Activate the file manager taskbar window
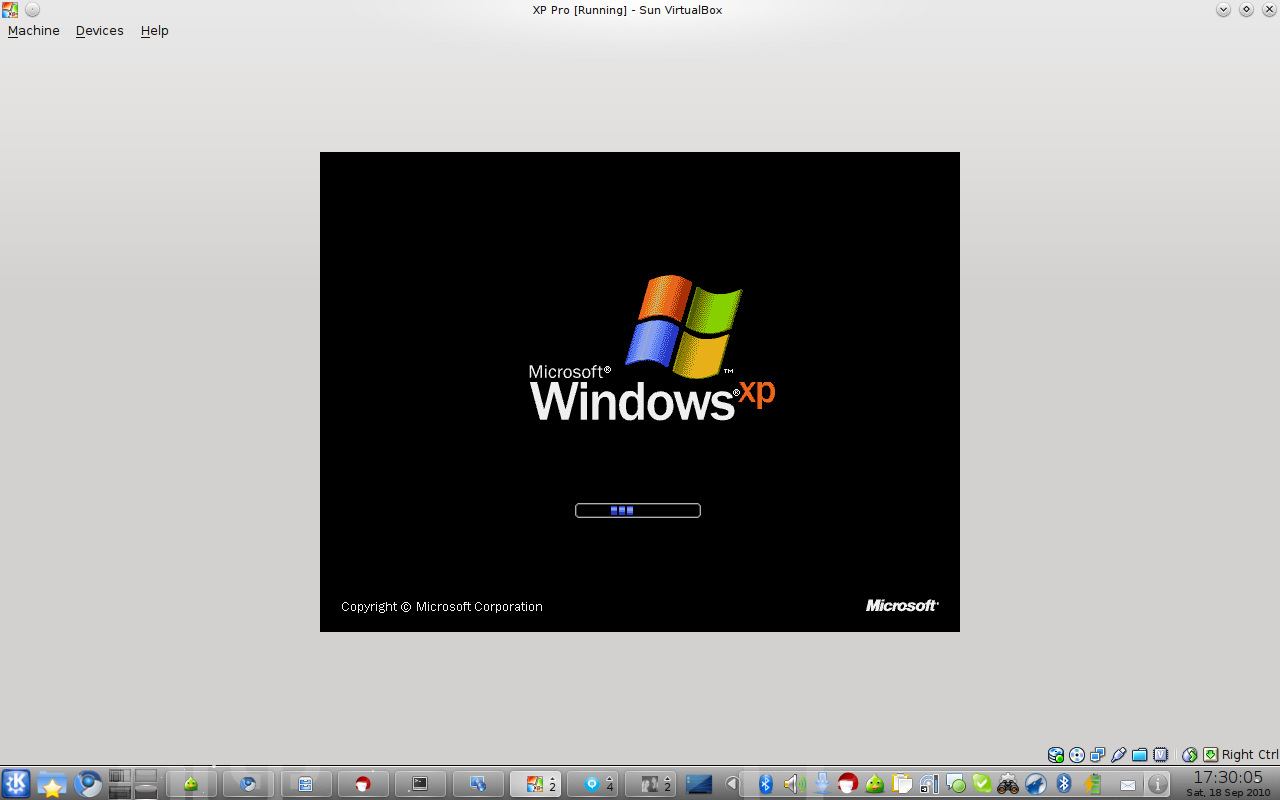The width and height of the screenshot is (1280, 800). (x=306, y=784)
